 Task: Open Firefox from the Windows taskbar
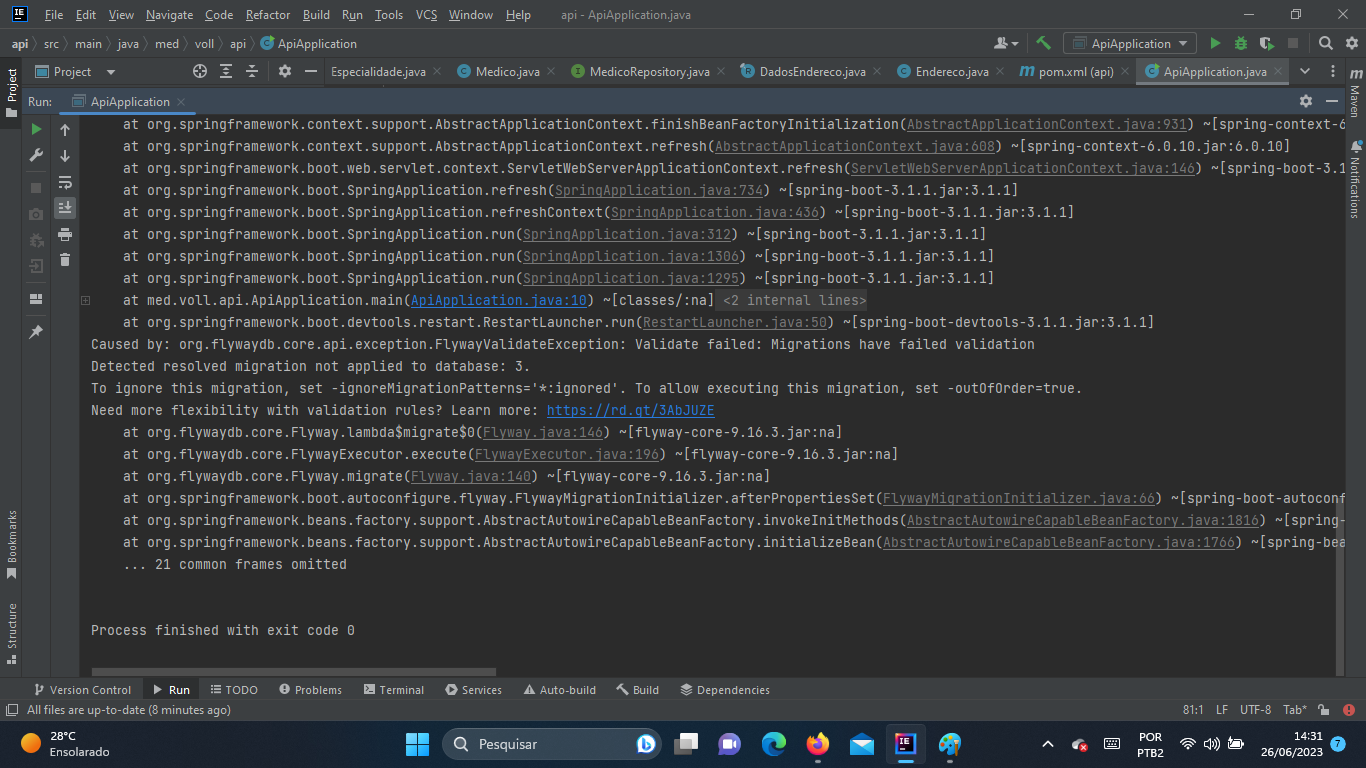point(818,744)
